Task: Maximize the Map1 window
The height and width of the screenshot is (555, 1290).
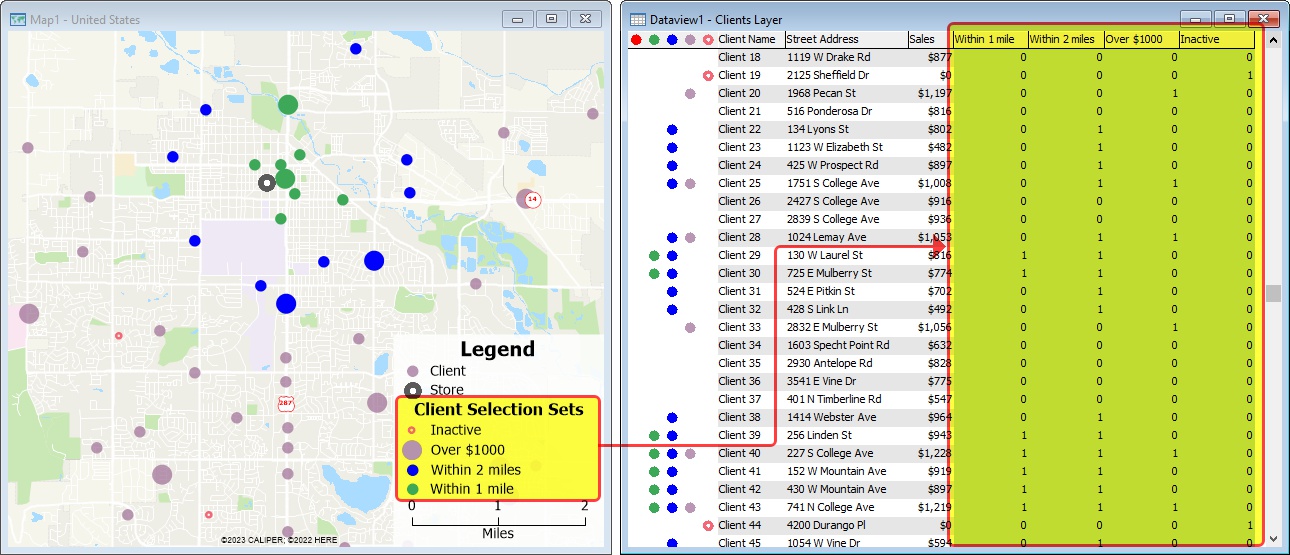Action: pos(550,19)
